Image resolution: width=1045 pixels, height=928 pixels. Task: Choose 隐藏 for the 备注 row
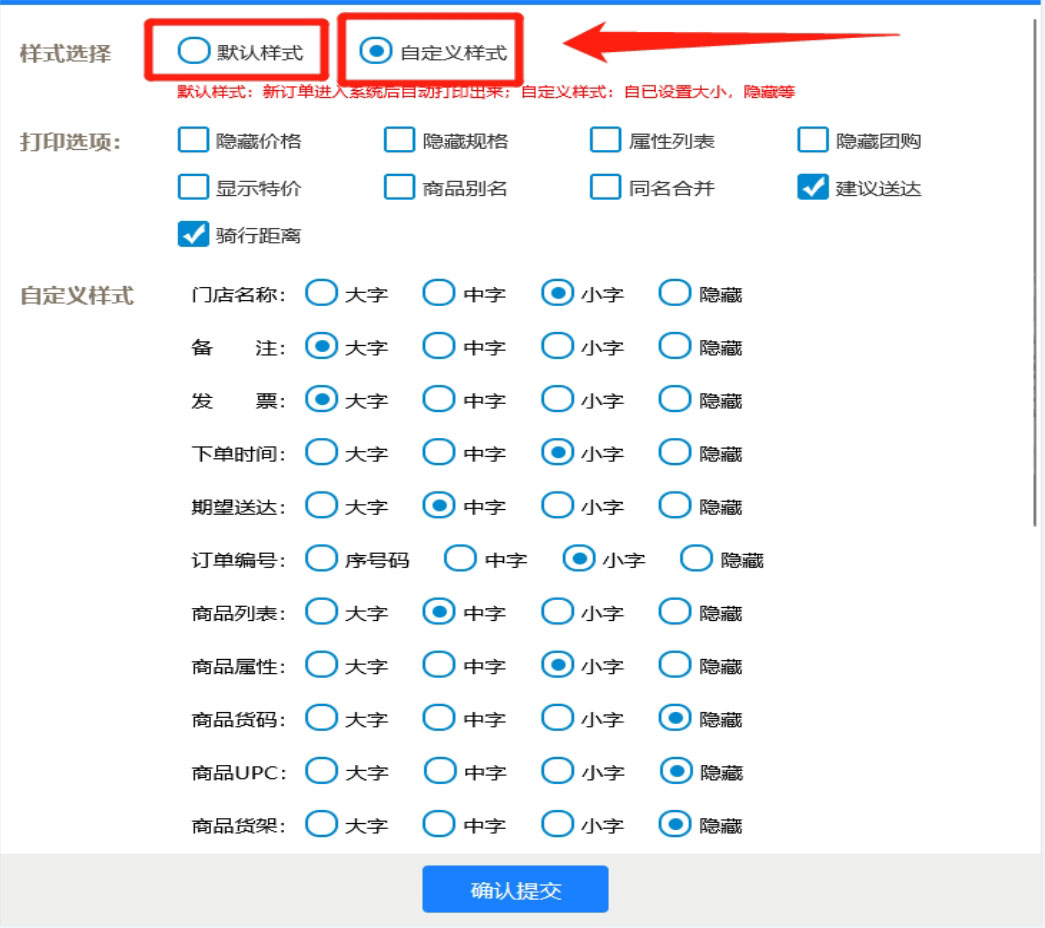pyautogui.click(x=675, y=346)
